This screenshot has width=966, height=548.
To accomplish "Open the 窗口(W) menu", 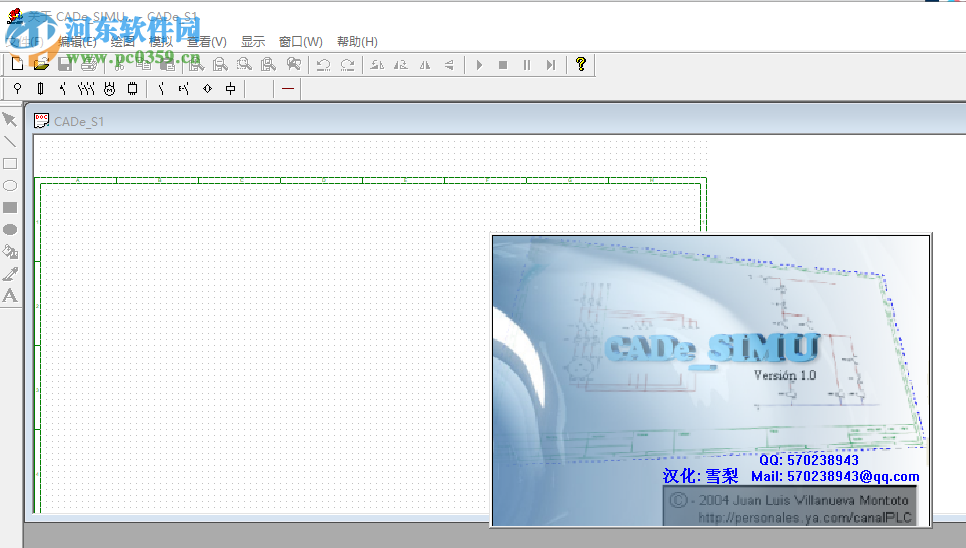I will (301, 42).
